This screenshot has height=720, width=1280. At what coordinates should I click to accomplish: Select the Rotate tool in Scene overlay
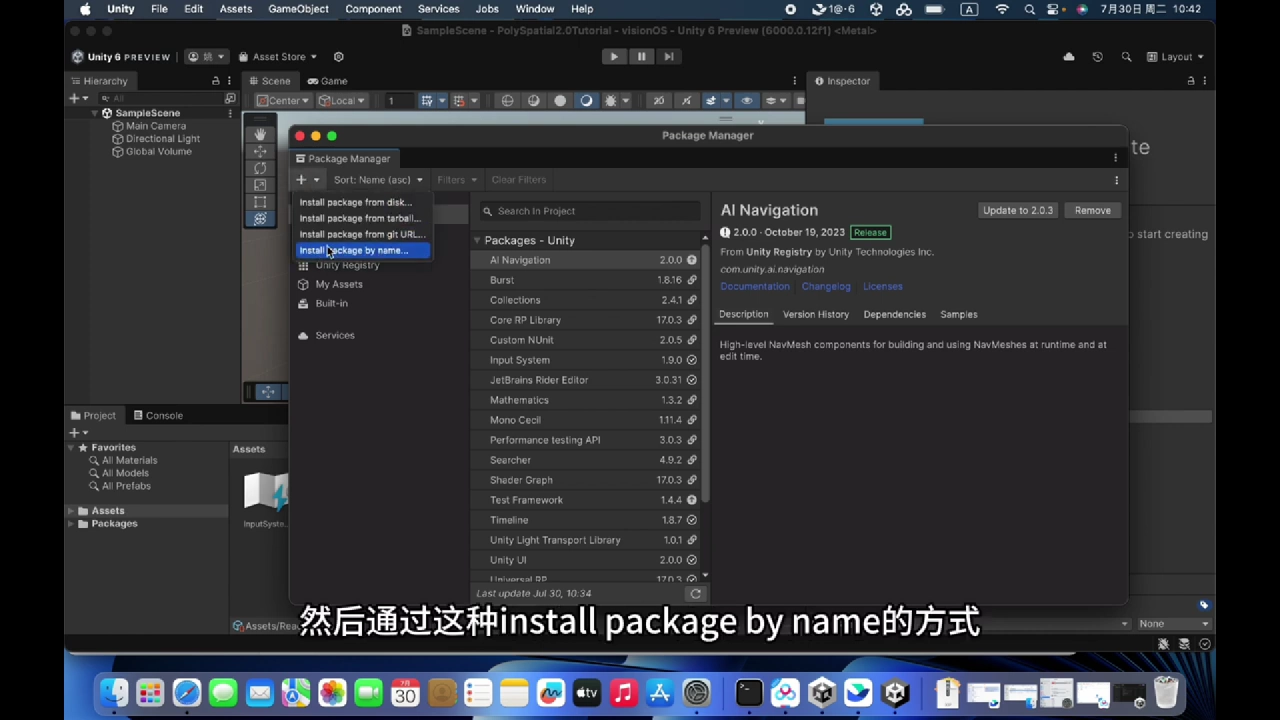click(x=260, y=168)
